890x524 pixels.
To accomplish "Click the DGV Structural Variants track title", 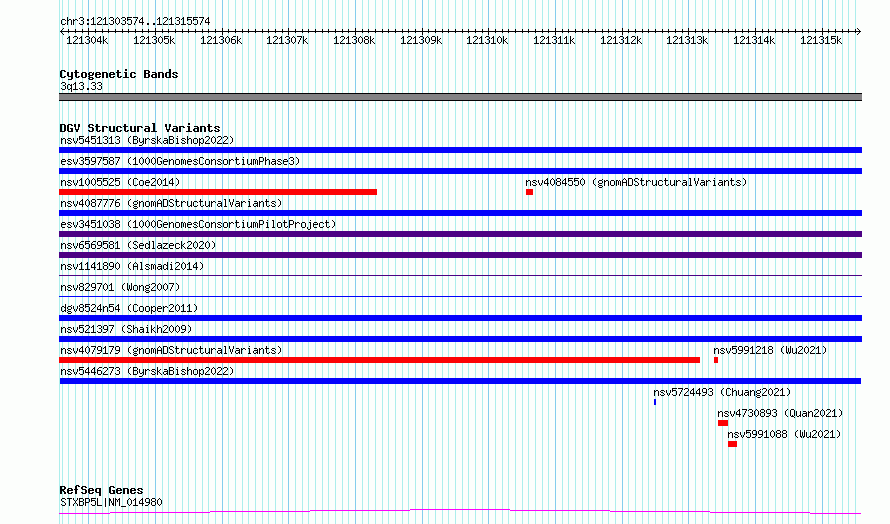I will [x=140, y=128].
